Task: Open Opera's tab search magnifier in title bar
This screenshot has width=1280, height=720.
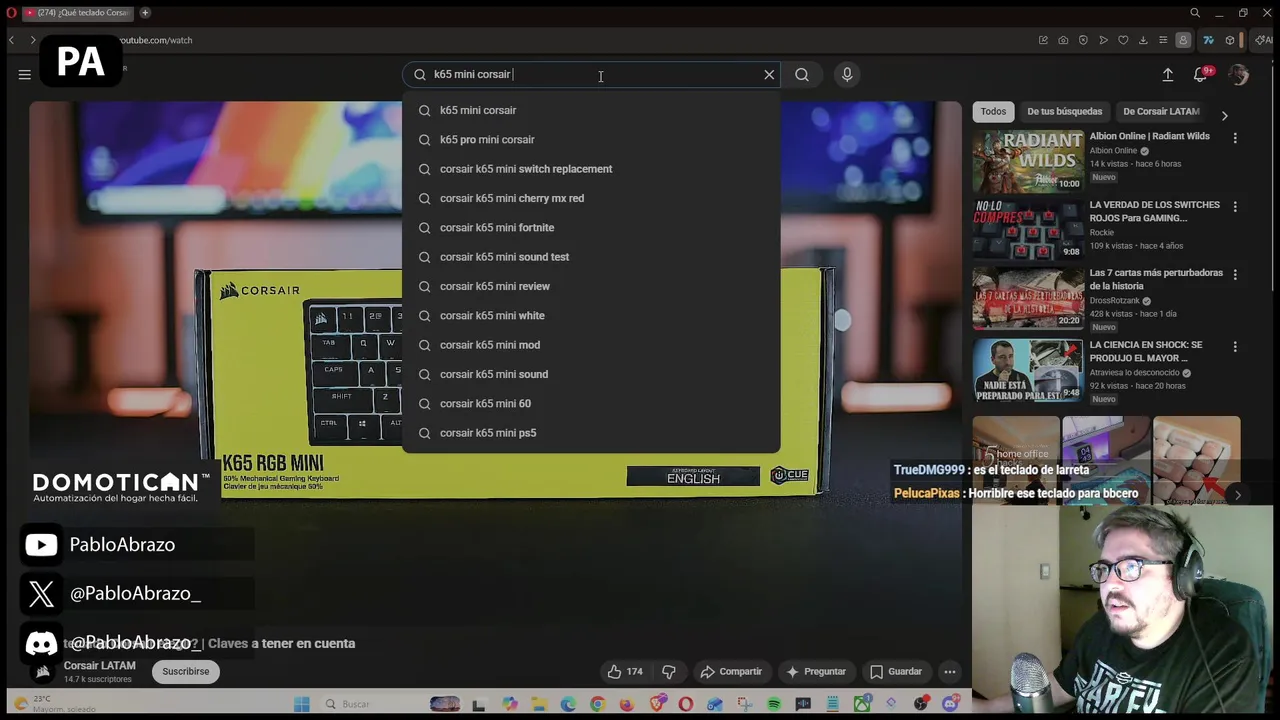Action: [1195, 13]
